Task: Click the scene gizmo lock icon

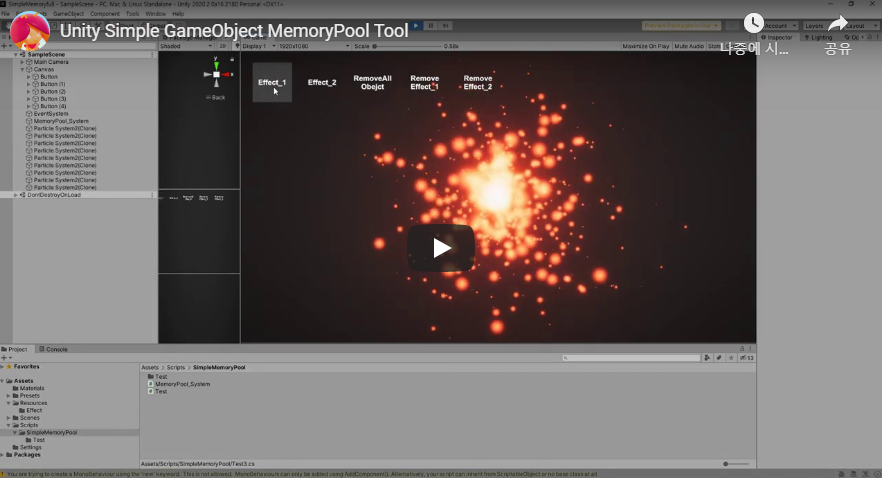Action: [232, 58]
